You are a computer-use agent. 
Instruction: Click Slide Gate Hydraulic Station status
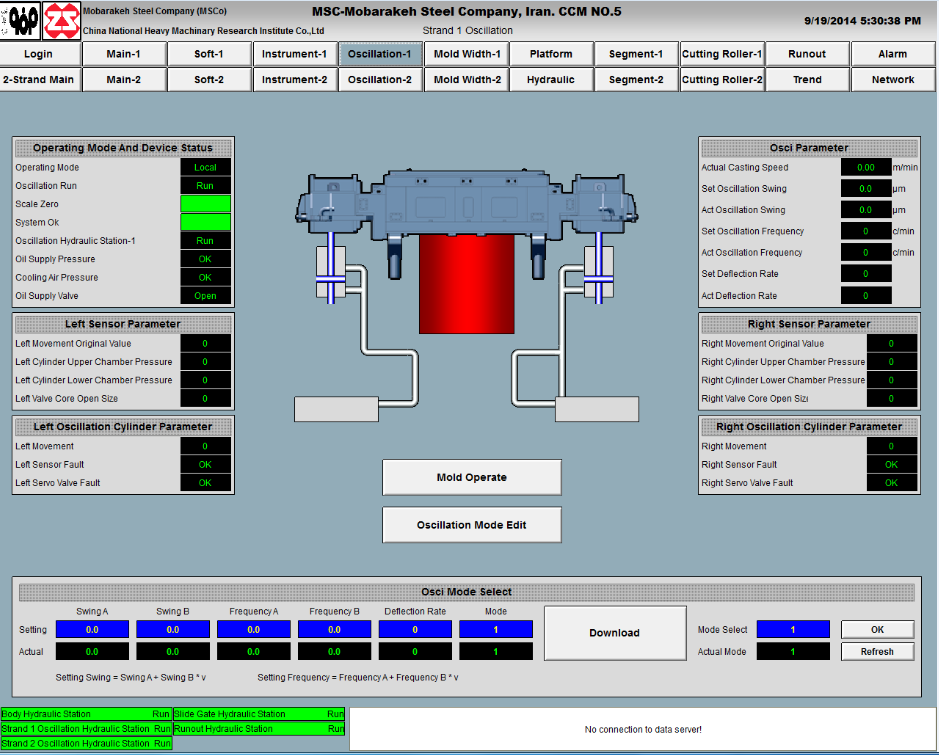pyautogui.click(x=259, y=714)
